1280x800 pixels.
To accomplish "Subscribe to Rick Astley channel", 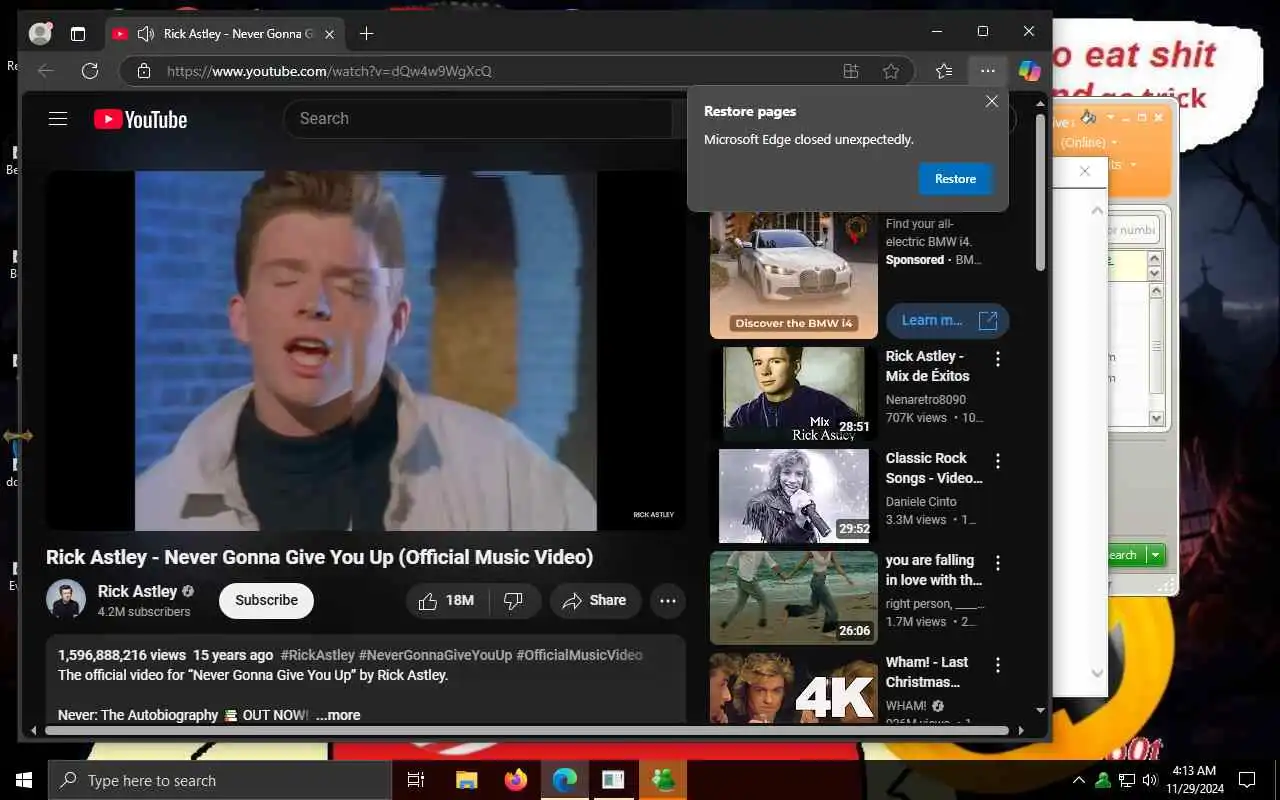I will pos(266,600).
